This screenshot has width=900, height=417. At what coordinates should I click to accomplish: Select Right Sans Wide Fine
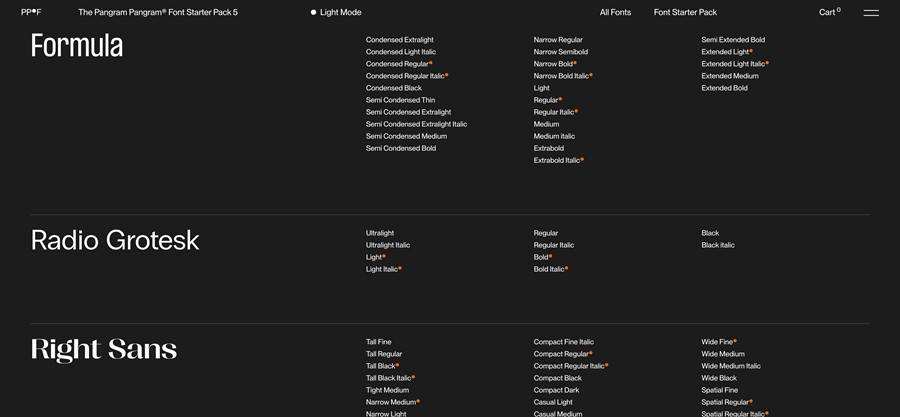pyautogui.click(x=719, y=342)
